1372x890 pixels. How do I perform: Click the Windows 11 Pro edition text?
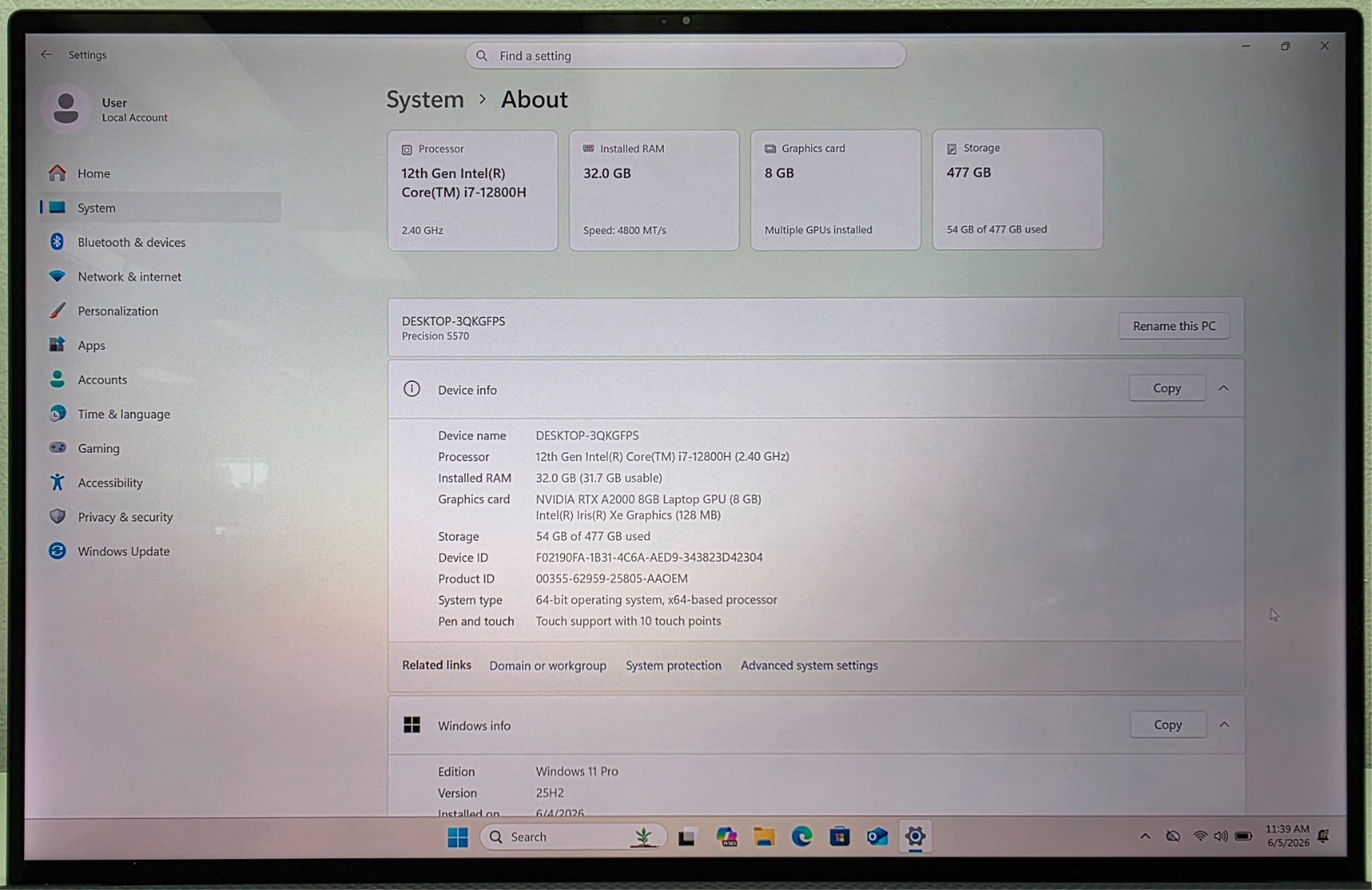pos(577,772)
